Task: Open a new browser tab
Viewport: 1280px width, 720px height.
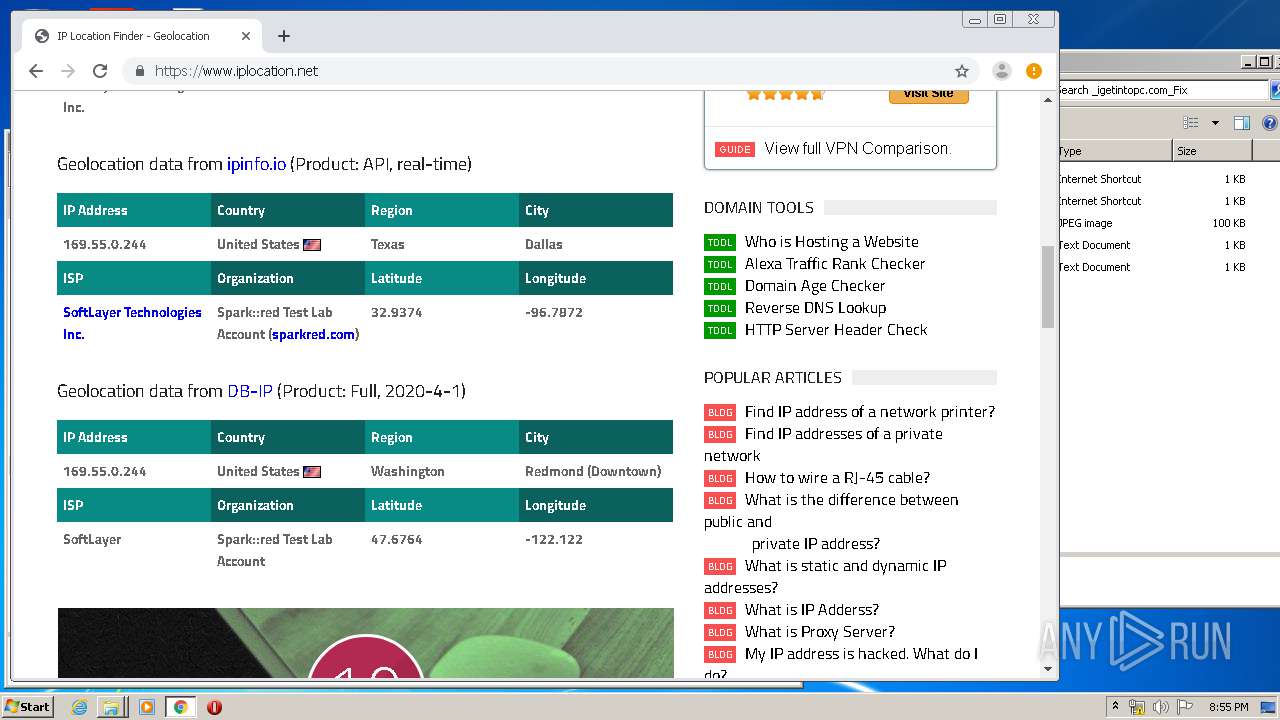Action: (284, 36)
